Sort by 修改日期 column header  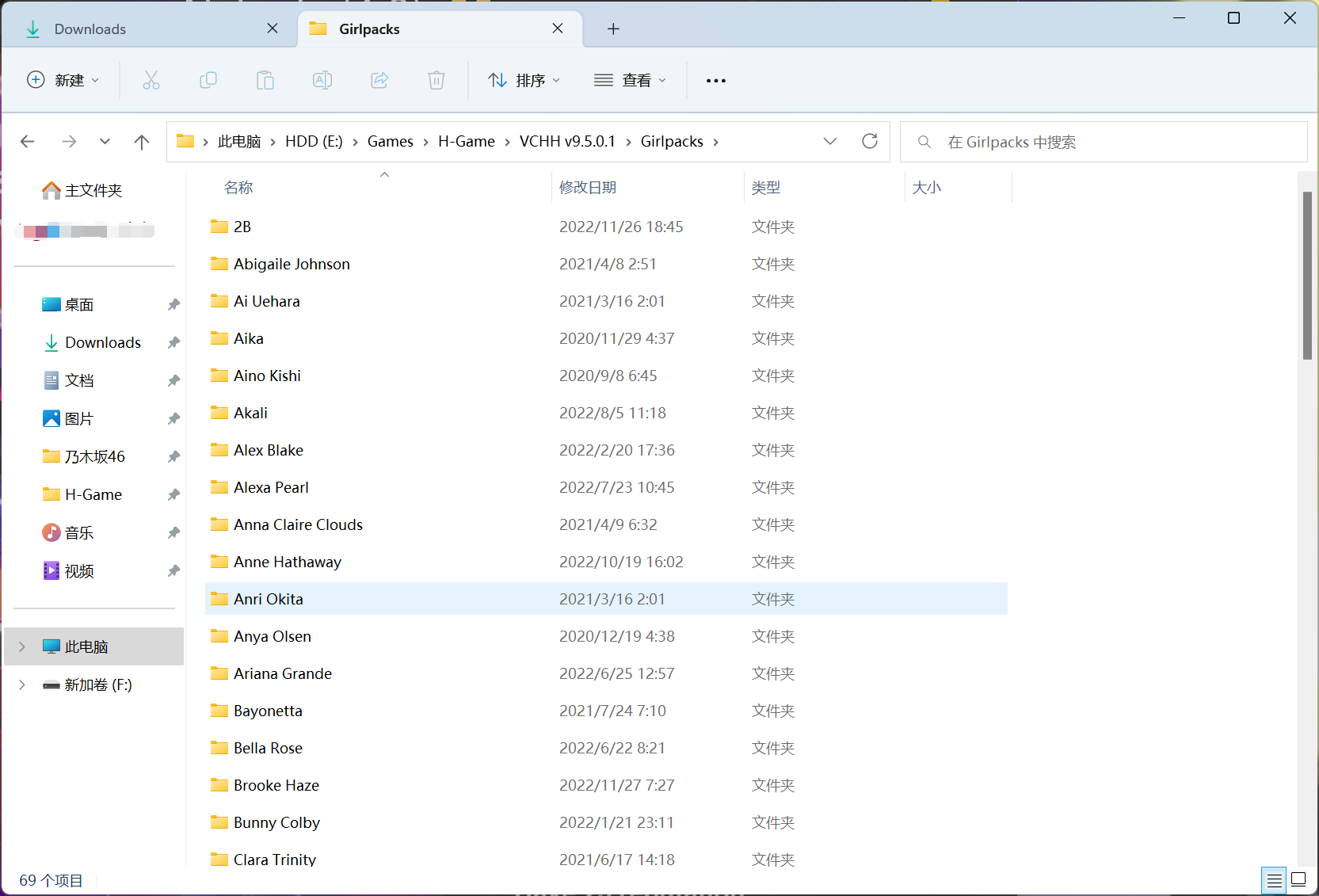tap(588, 188)
